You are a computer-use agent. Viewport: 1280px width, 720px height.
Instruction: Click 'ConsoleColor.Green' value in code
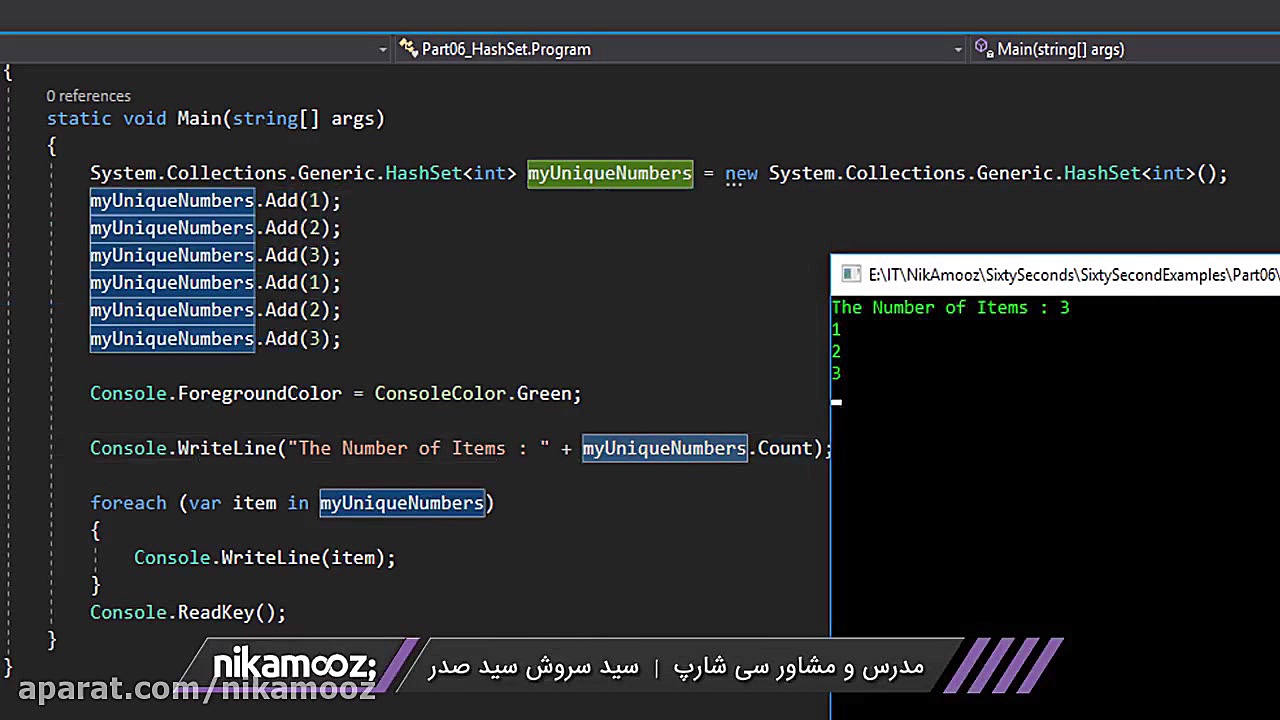pos(472,394)
